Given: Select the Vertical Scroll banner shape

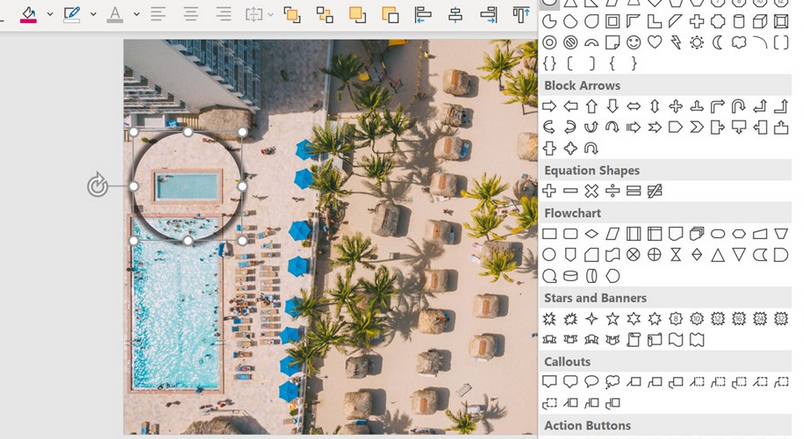Looking at the screenshot, I should point(634,340).
